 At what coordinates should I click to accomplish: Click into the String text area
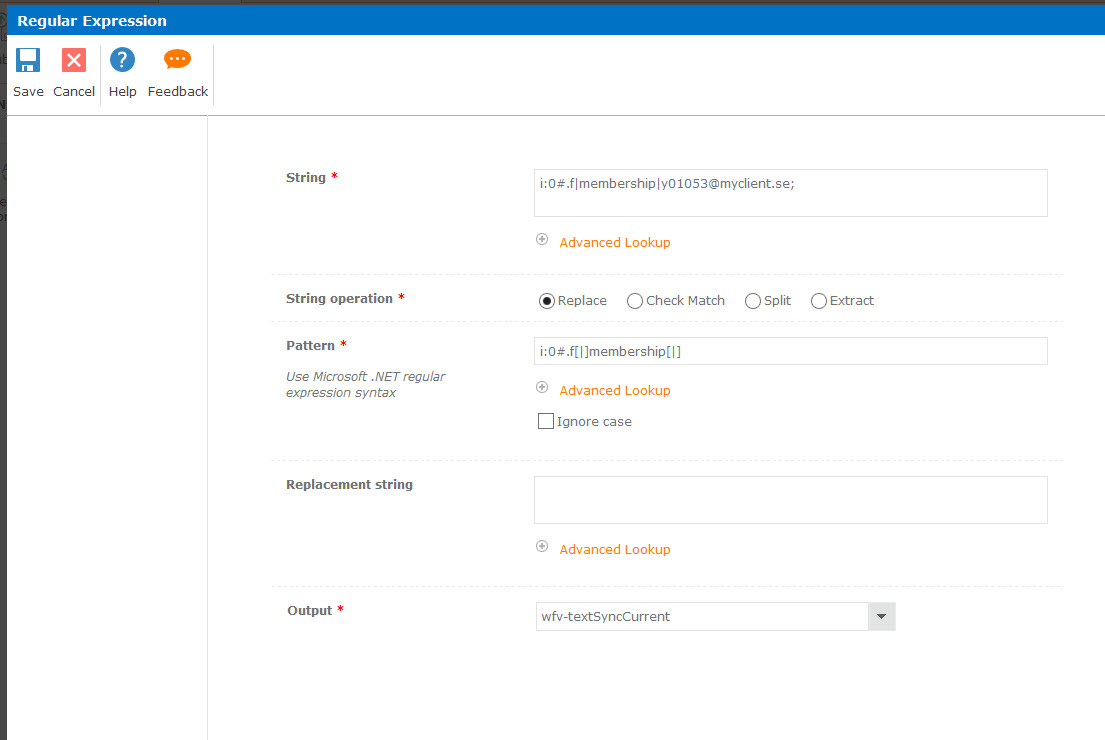[790, 193]
